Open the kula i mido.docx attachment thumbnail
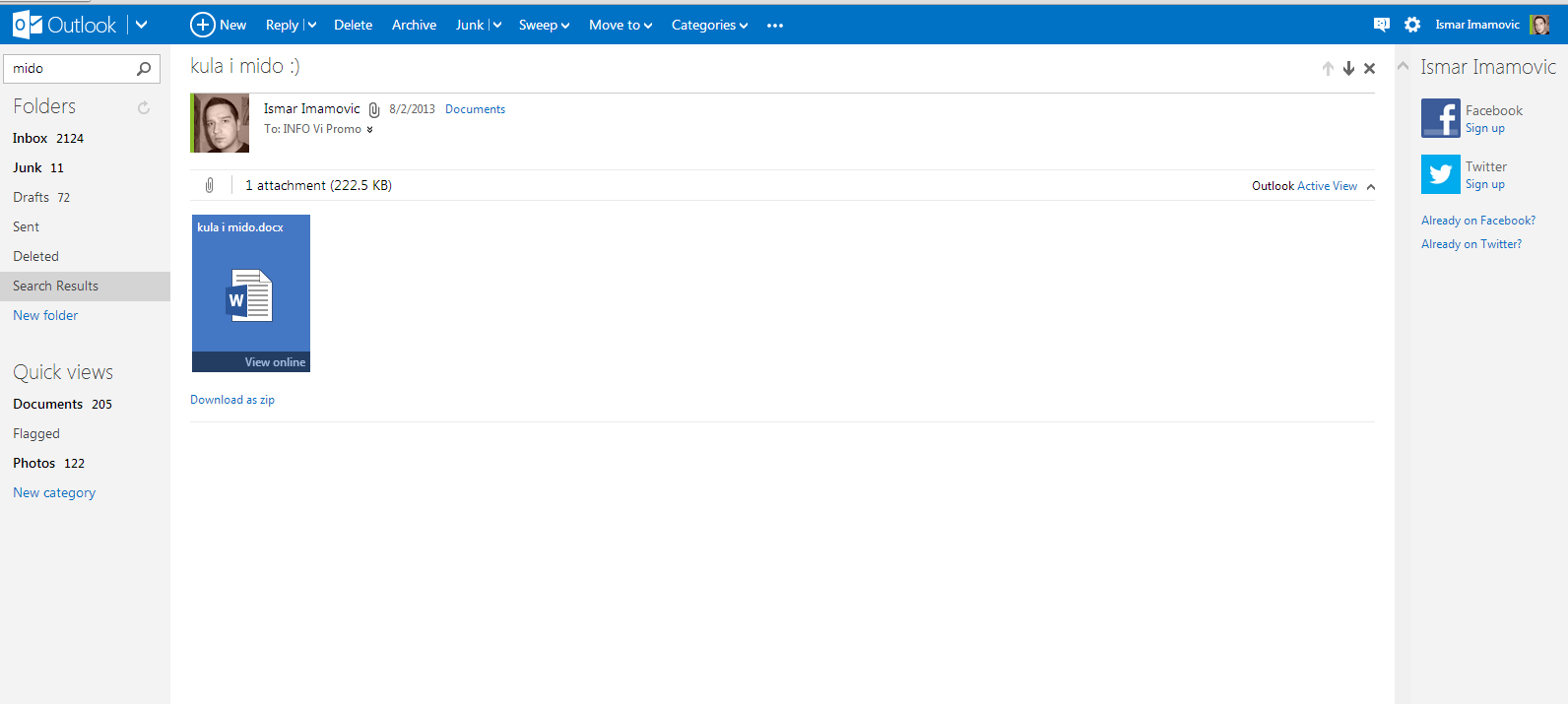1568x704 pixels. pos(250,293)
